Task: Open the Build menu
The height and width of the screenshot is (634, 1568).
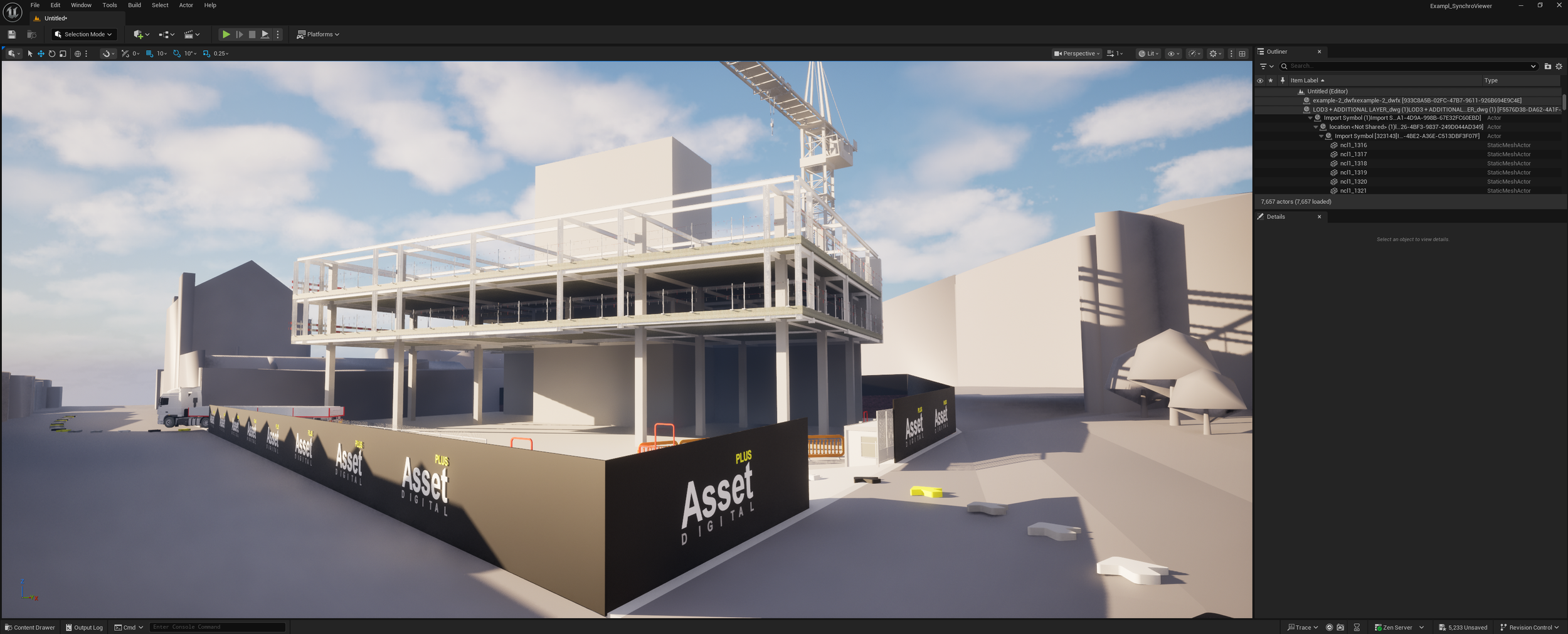Action: point(134,6)
